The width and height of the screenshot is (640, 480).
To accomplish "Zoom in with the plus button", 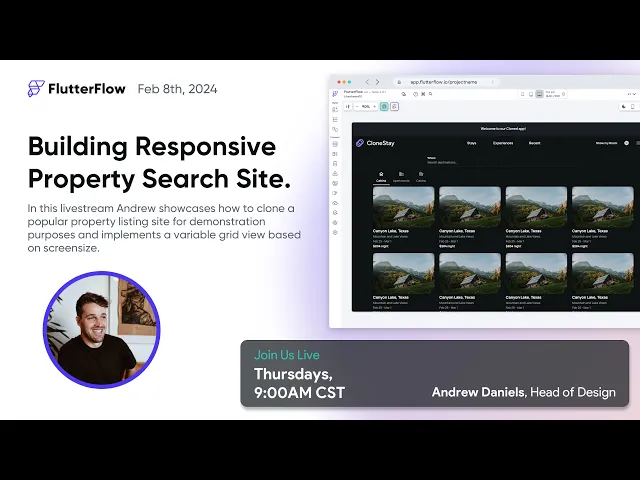I will pyautogui.click(x=375, y=107).
